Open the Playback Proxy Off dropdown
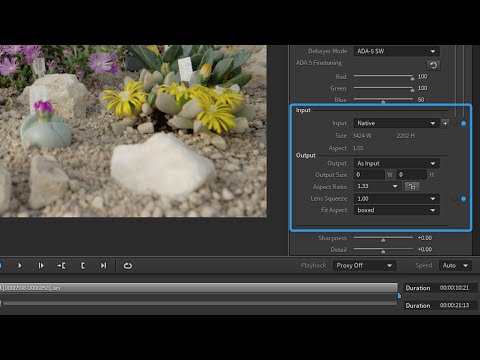The height and width of the screenshot is (360, 480). point(364,266)
